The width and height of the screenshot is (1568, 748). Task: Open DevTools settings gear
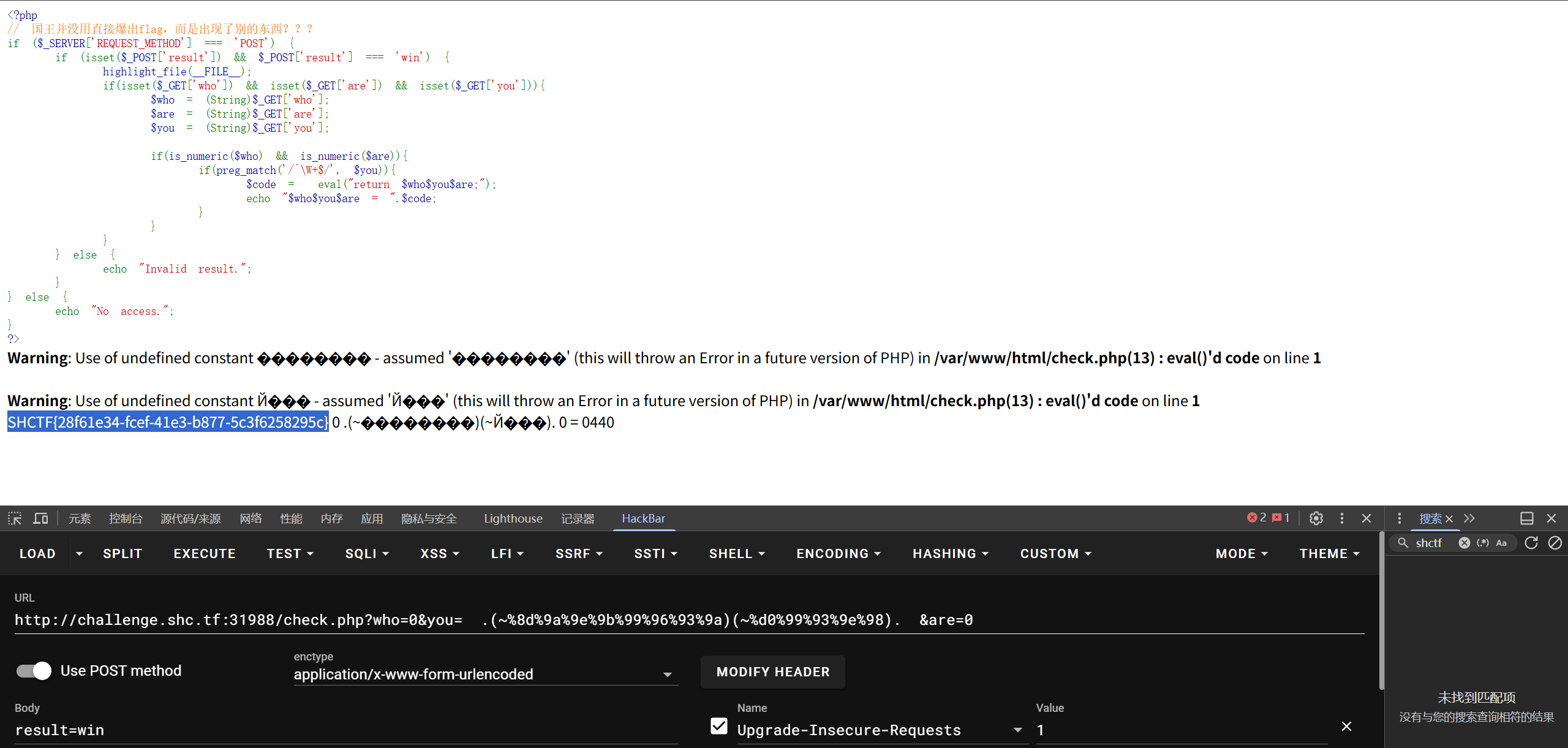coord(1316,518)
